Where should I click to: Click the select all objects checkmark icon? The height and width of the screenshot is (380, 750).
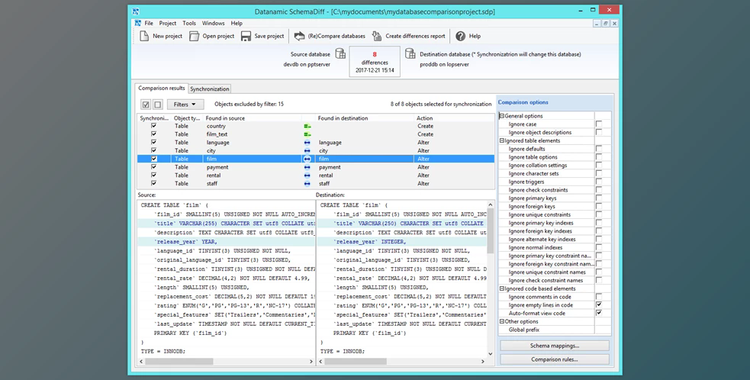(145, 104)
